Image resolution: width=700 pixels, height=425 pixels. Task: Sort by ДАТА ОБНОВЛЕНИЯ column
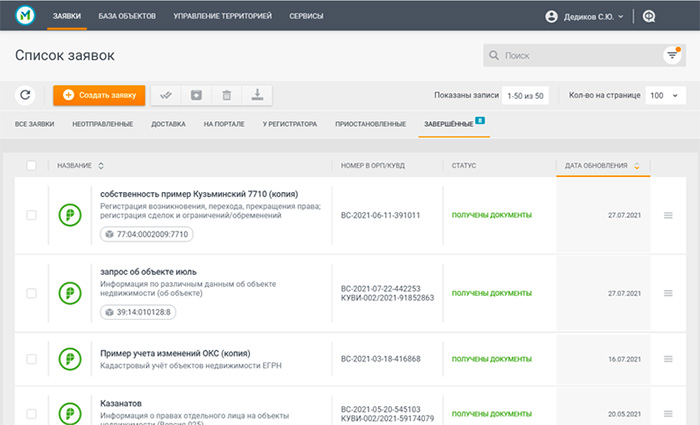603,166
